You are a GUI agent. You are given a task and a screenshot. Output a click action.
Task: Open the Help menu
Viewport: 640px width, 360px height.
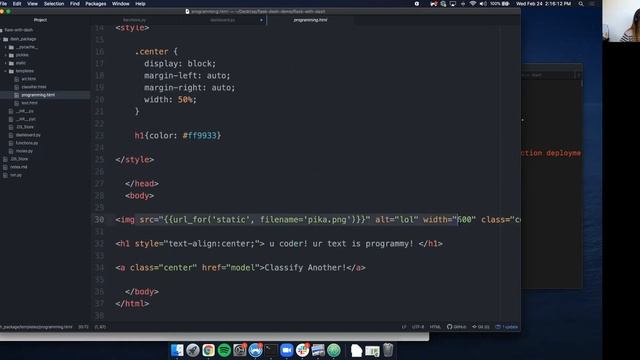(140, 4)
